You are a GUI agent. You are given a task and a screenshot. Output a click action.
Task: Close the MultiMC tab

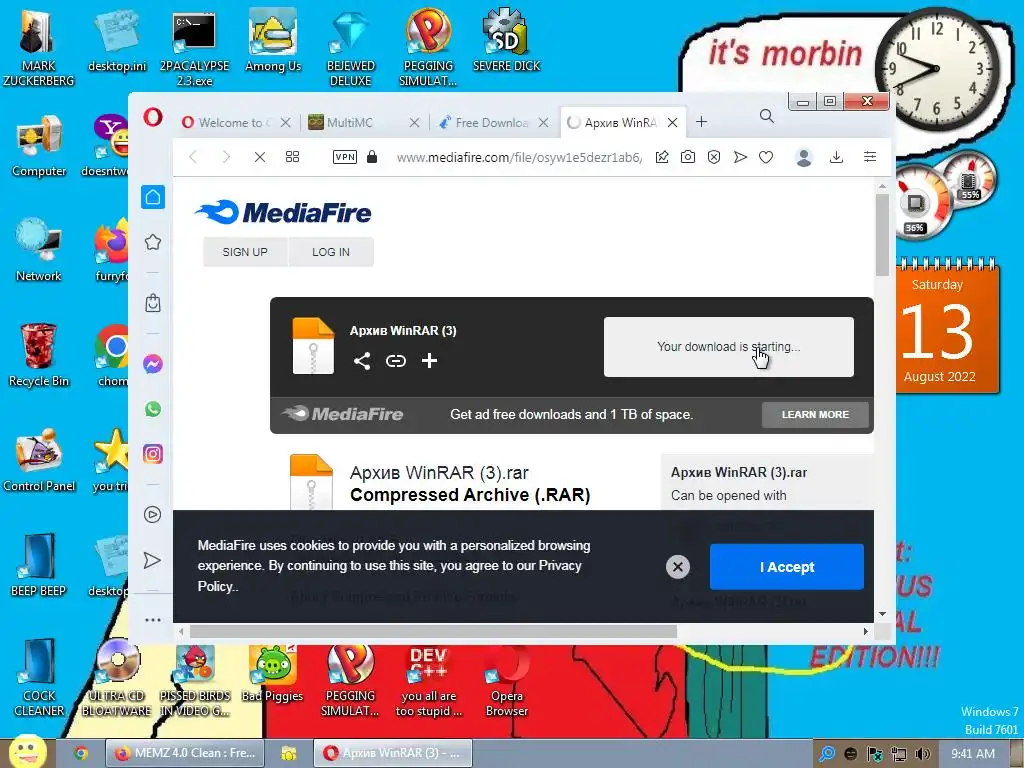[414, 122]
